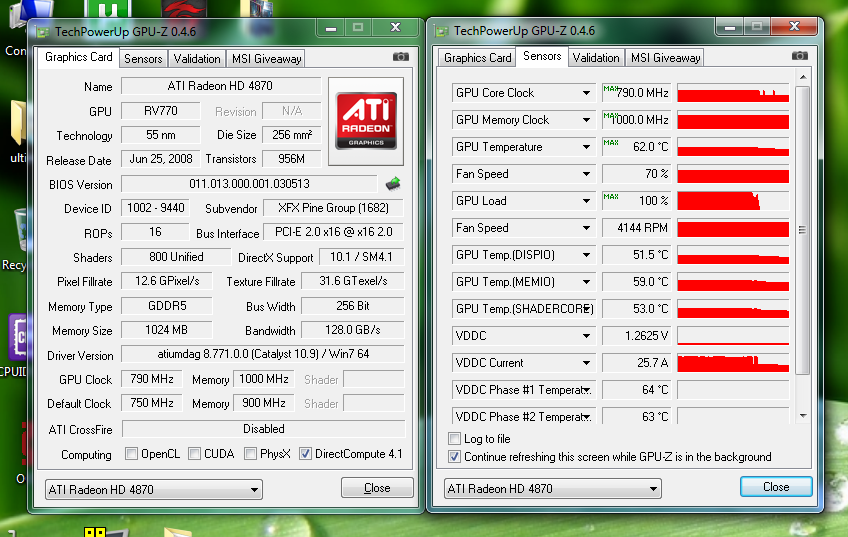Uncheck Continue refreshing in background option

tap(456, 457)
